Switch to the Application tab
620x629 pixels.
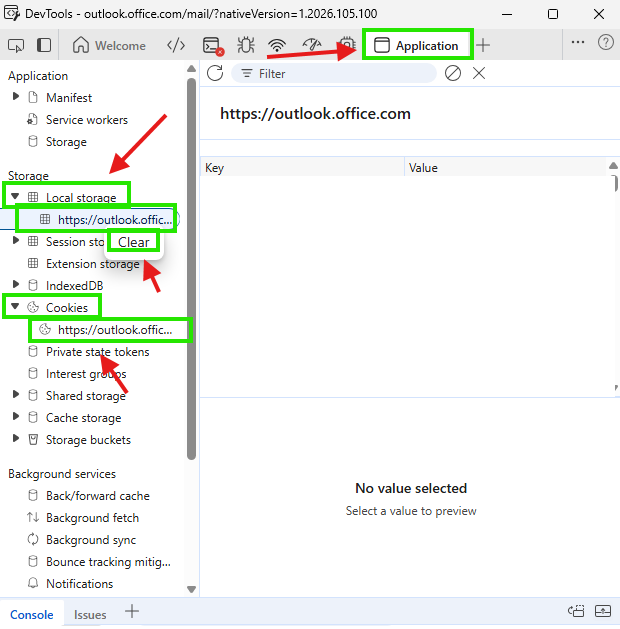(x=417, y=45)
